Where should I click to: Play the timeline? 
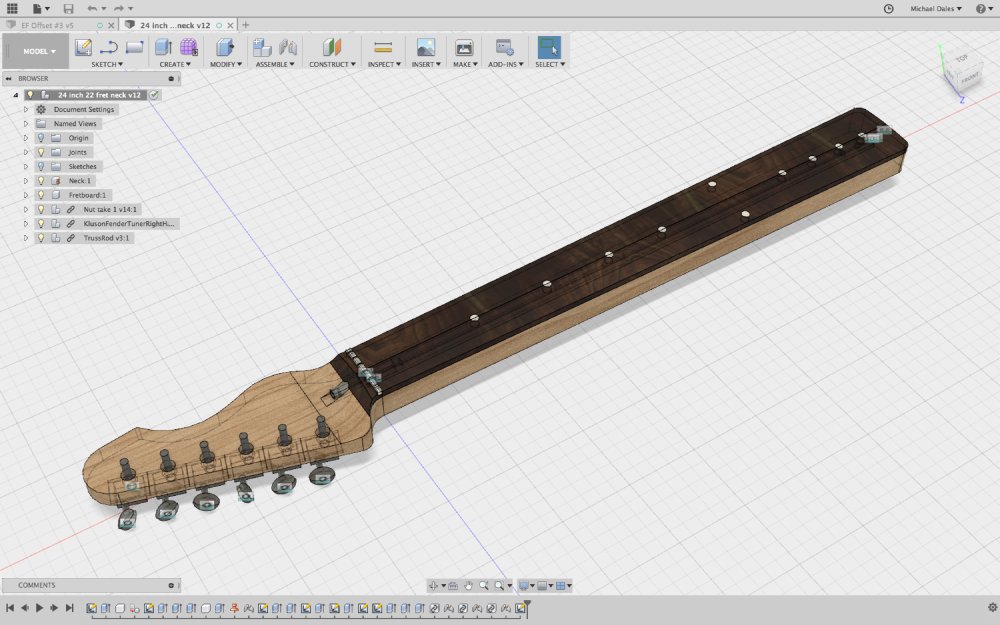[39, 608]
